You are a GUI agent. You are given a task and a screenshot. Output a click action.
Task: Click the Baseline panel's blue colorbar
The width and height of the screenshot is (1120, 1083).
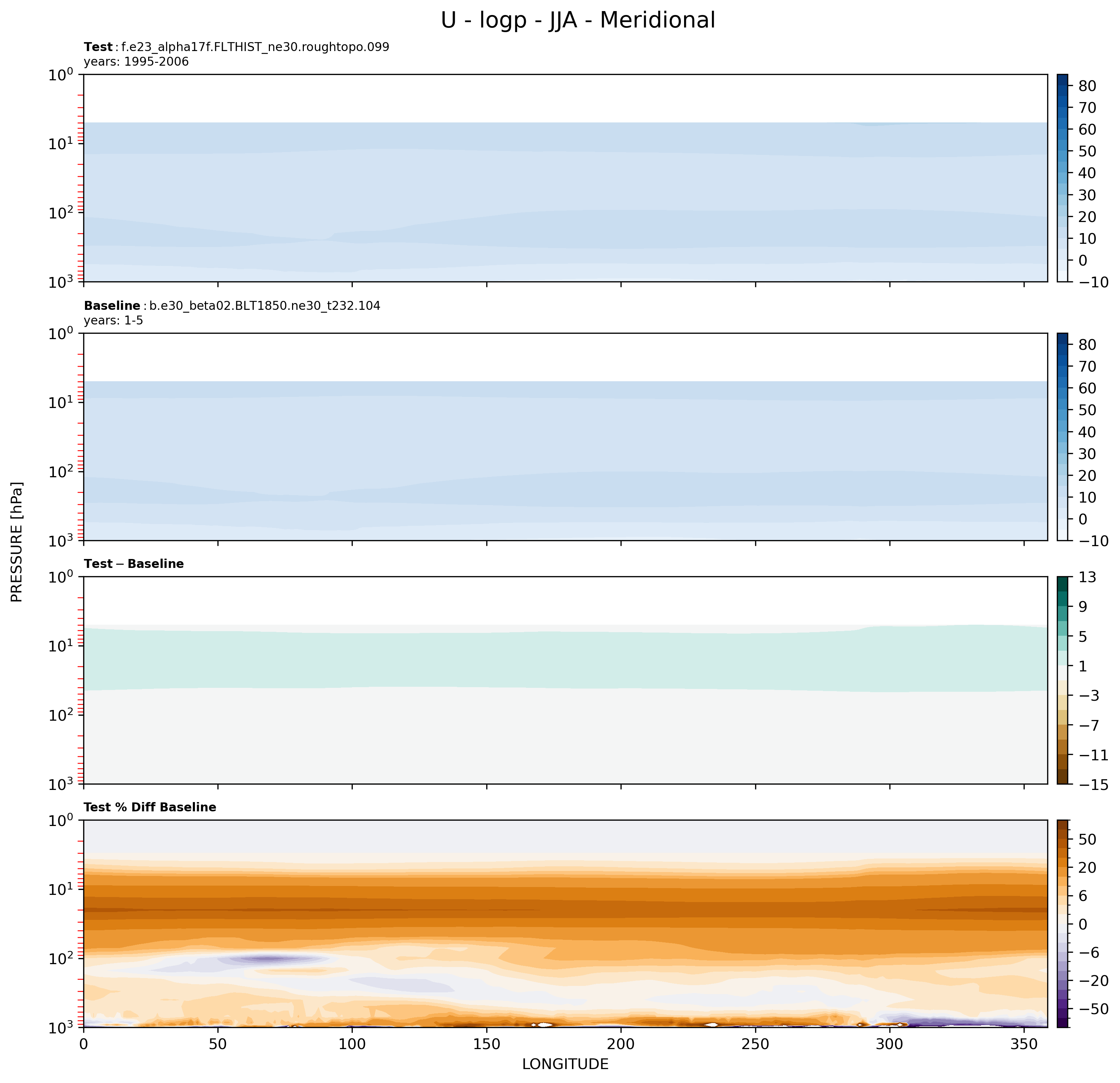(x=1062, y=437)
